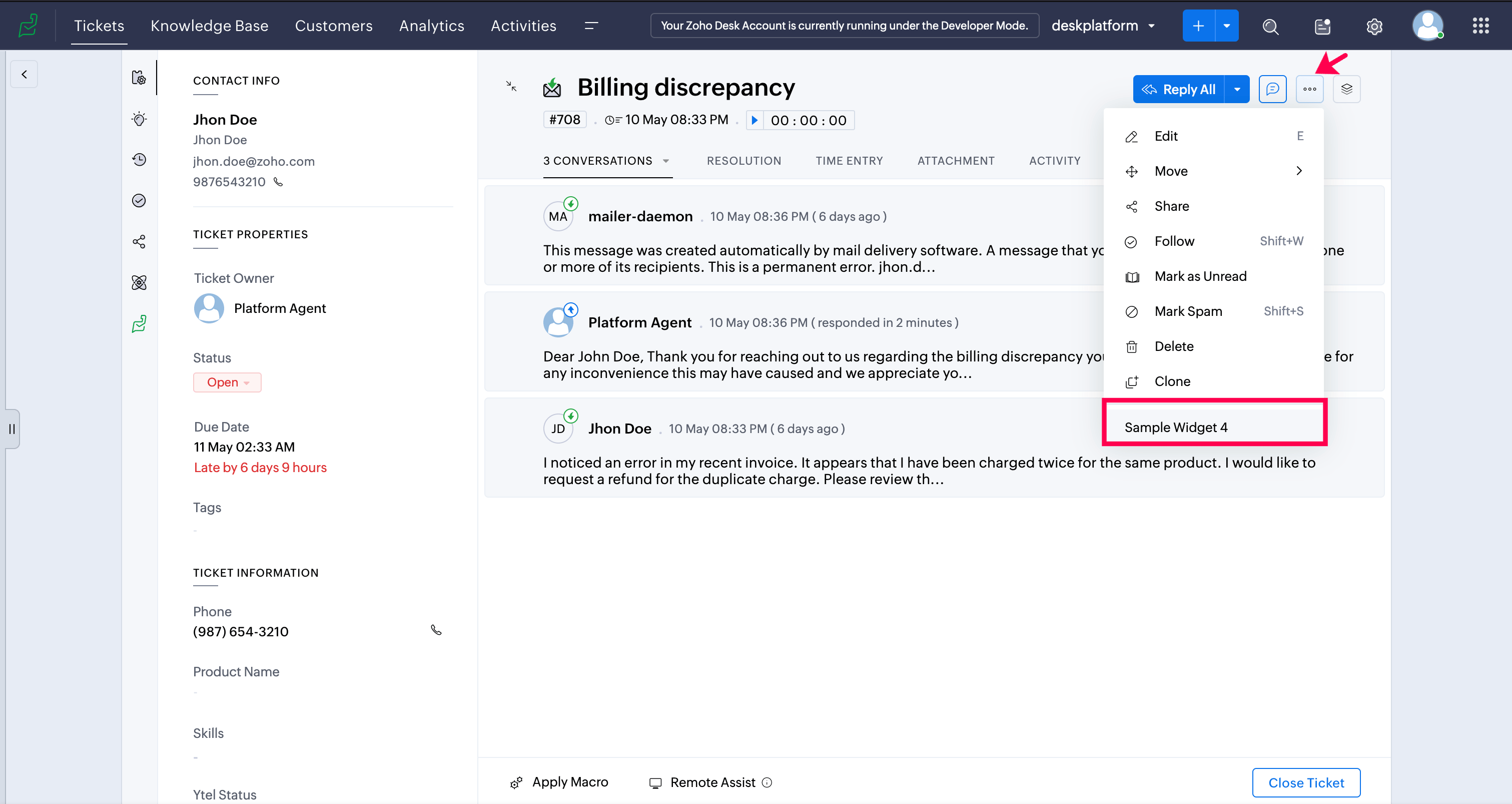The width and height of the screenshot is (1512, 804).
Task: Open the Reply All dropdown arrow
Action: tap(1237, 89)
